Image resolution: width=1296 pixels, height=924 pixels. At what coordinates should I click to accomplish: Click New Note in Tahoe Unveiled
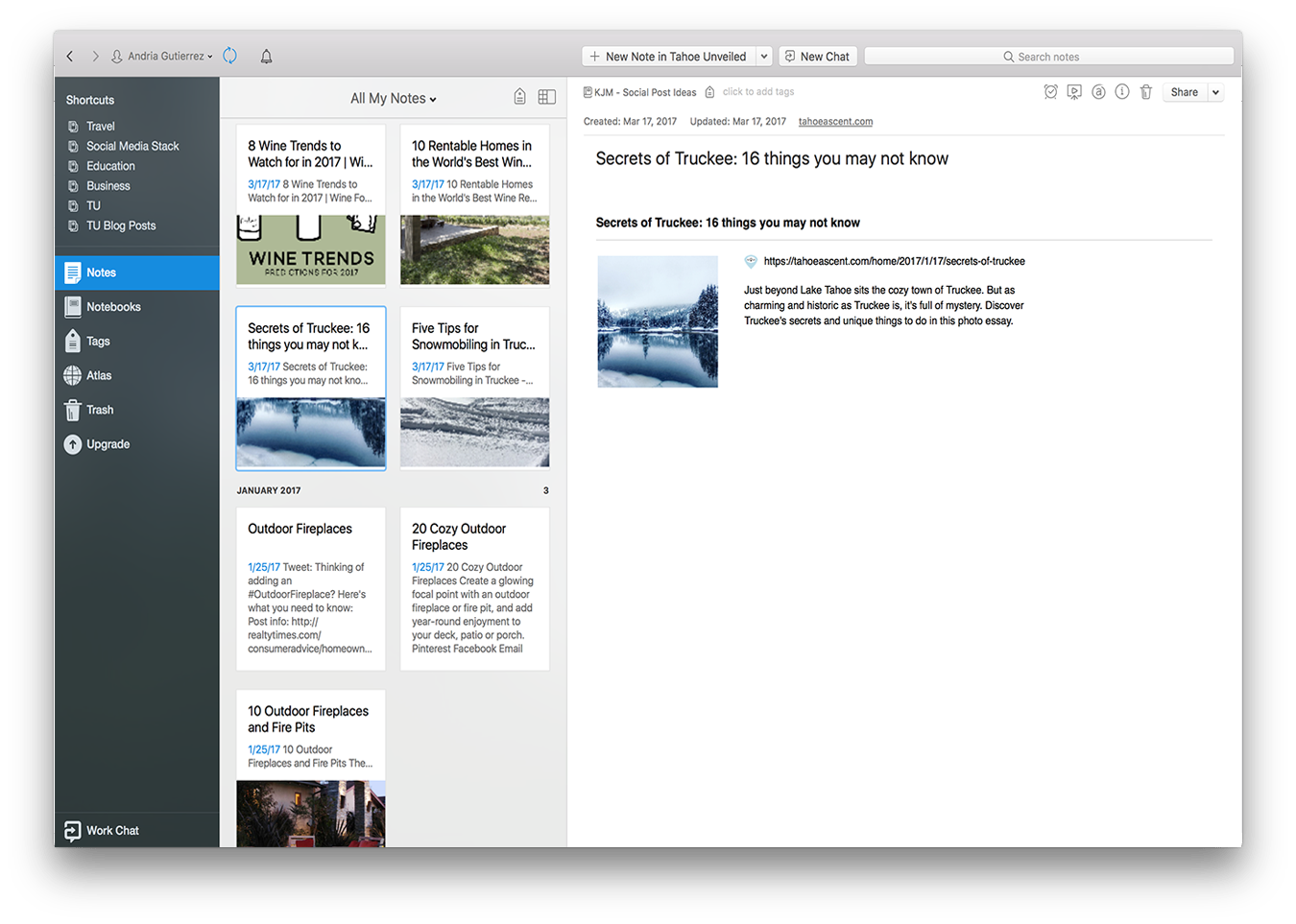pos(668,57)
